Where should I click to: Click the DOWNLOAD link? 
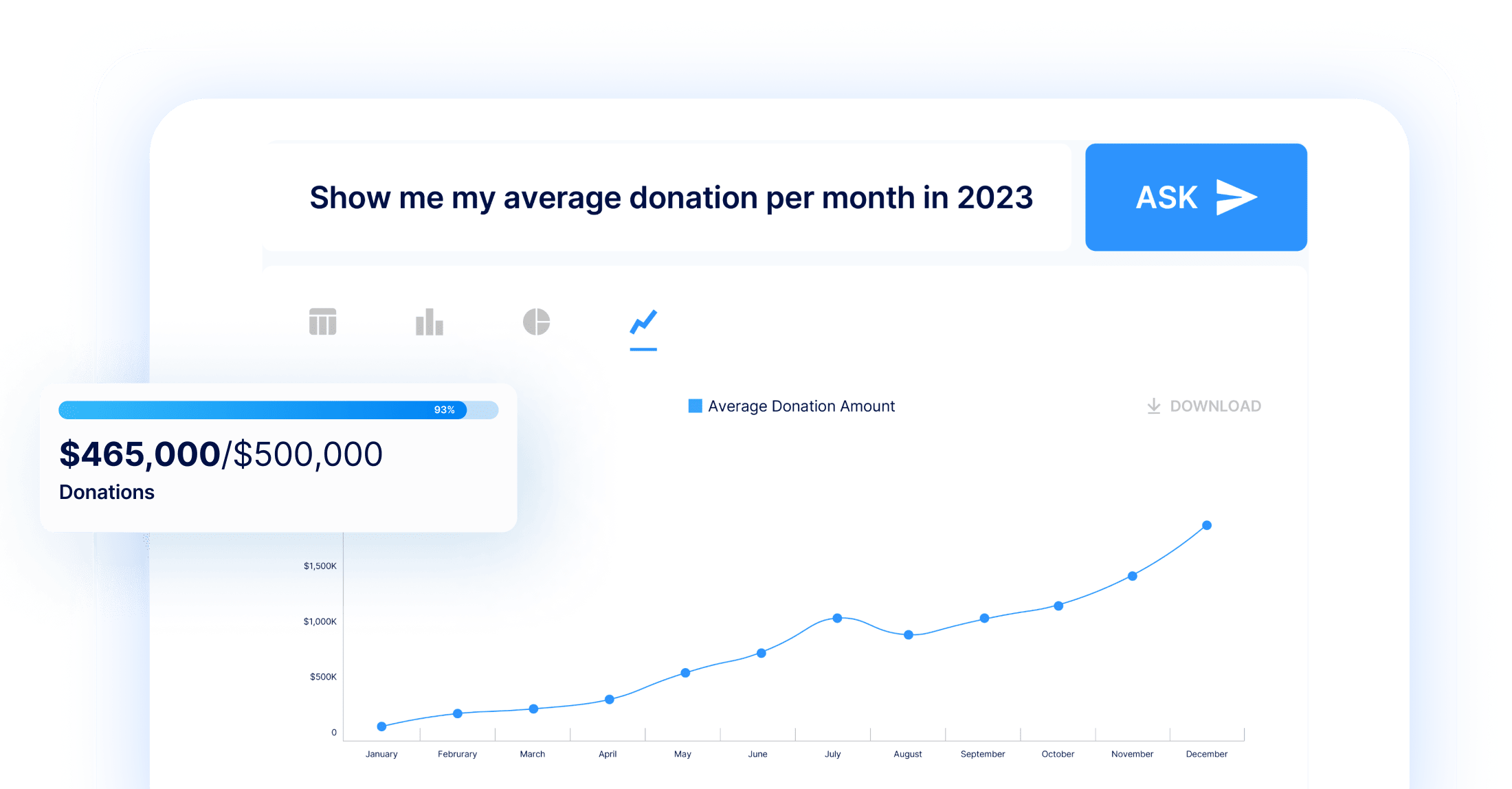coord(1216,405)
